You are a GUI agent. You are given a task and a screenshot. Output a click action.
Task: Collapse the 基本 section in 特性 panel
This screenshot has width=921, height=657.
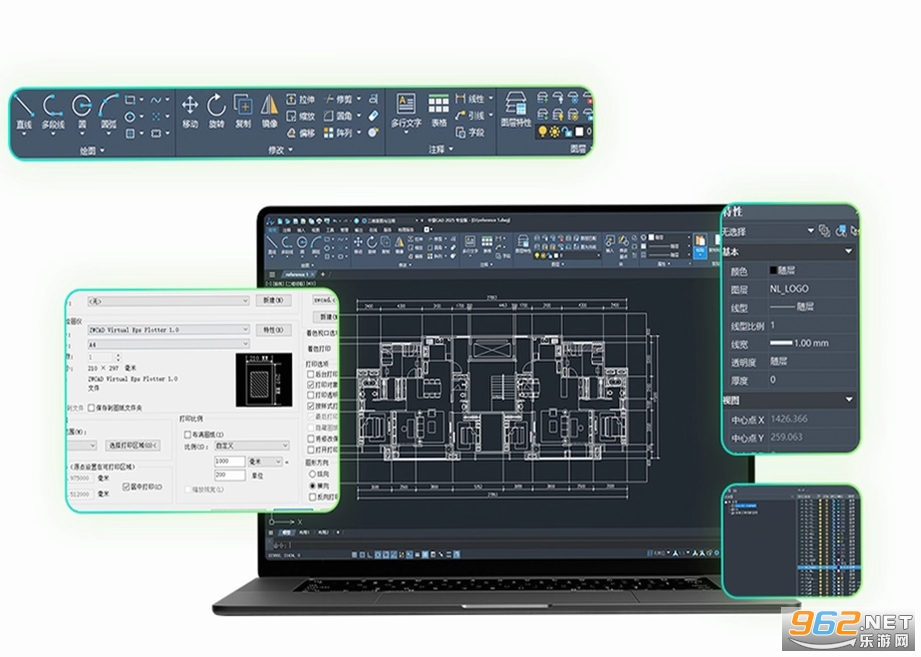point(848,251)
